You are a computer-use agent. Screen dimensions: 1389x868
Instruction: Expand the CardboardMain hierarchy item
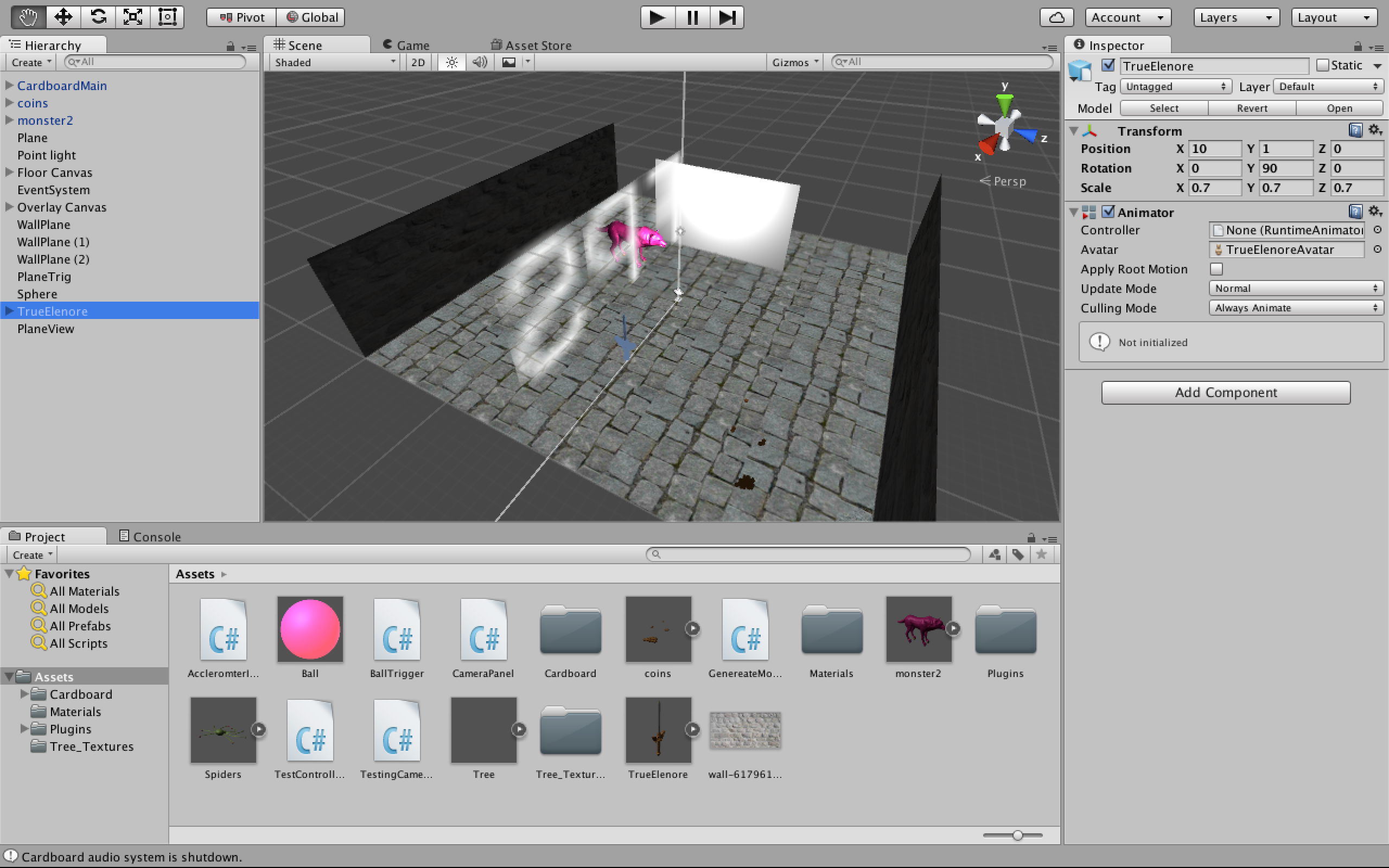[x=9, y=85]
